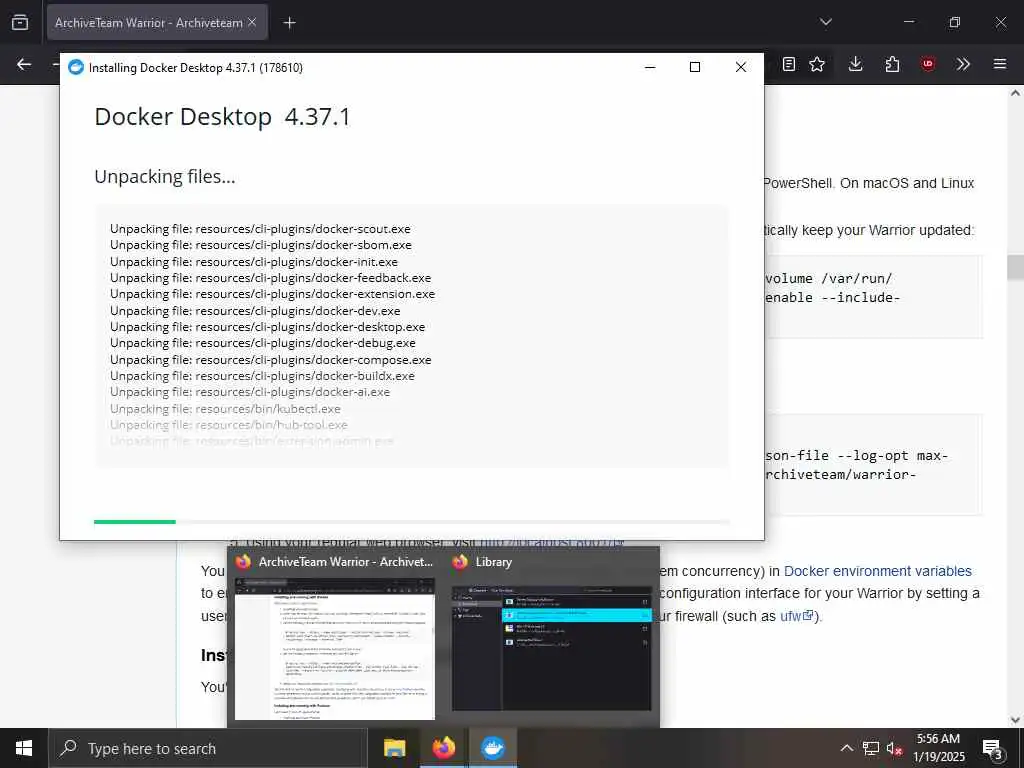Image resolution: width=1024 pixels, height=768 pixels.
Task: Follow the ufw link
Action: pyautogui.click(x=797, y=616)
